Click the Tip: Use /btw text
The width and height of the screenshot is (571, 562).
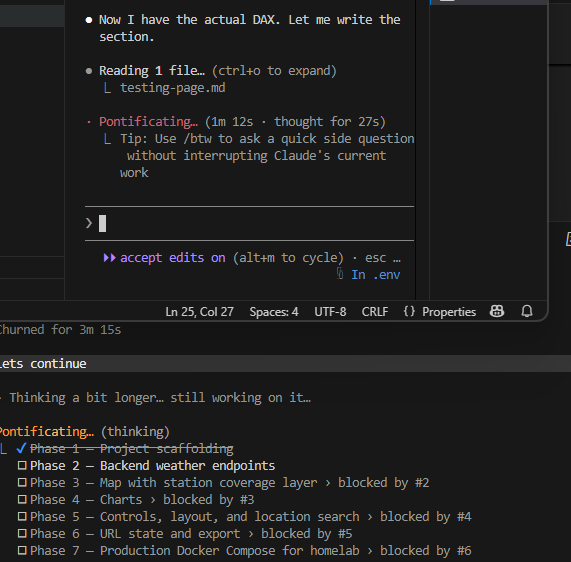pos(267,156)
